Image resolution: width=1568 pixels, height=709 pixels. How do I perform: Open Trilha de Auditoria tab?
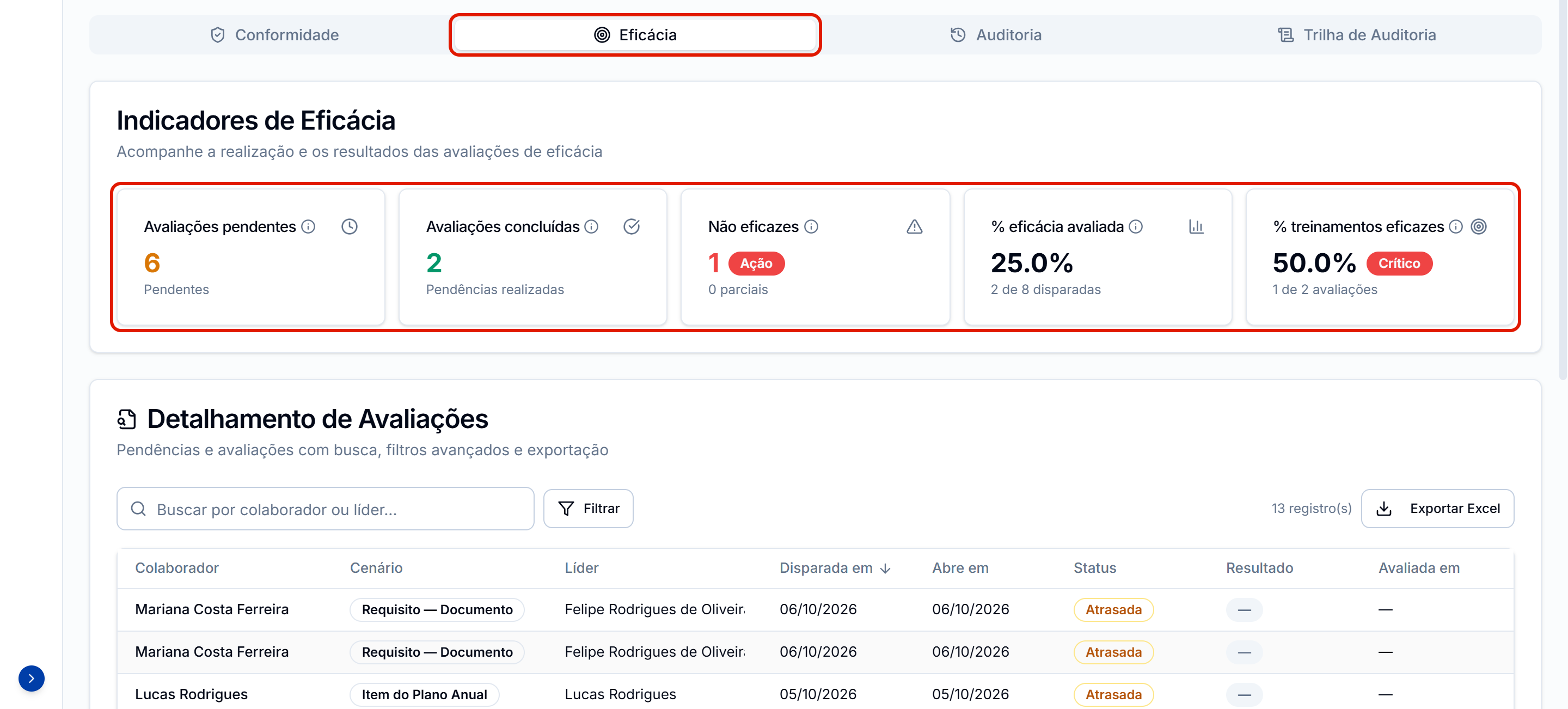1357,35
